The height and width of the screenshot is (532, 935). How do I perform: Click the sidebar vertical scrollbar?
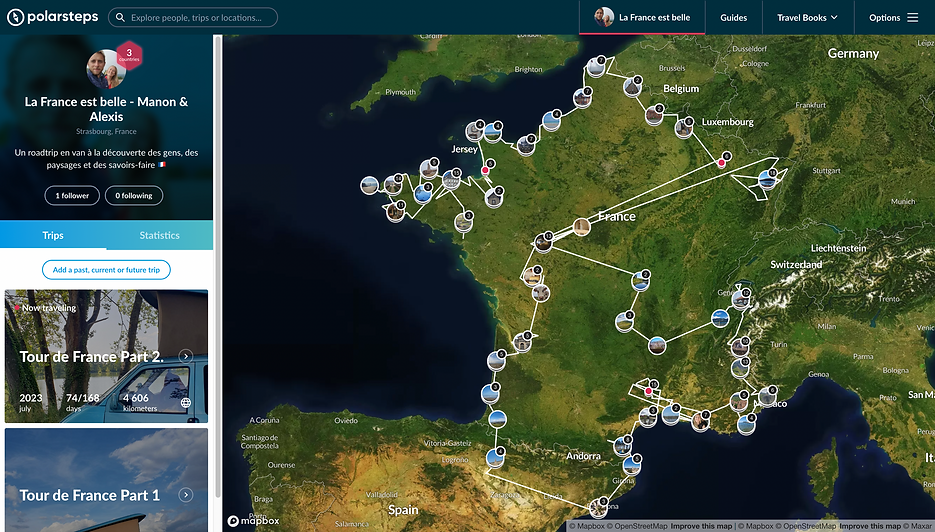[x=218, y=265]
